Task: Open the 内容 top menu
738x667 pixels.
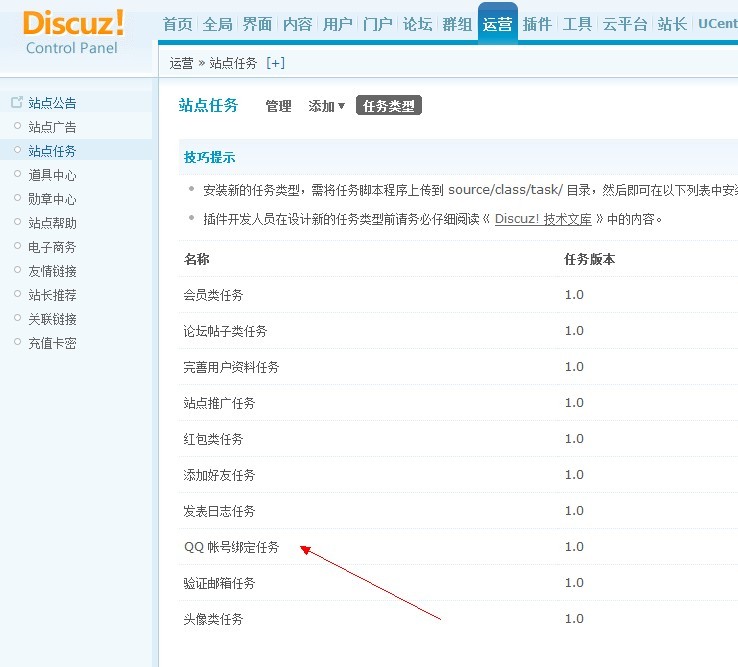Action: tap(297, 24)
